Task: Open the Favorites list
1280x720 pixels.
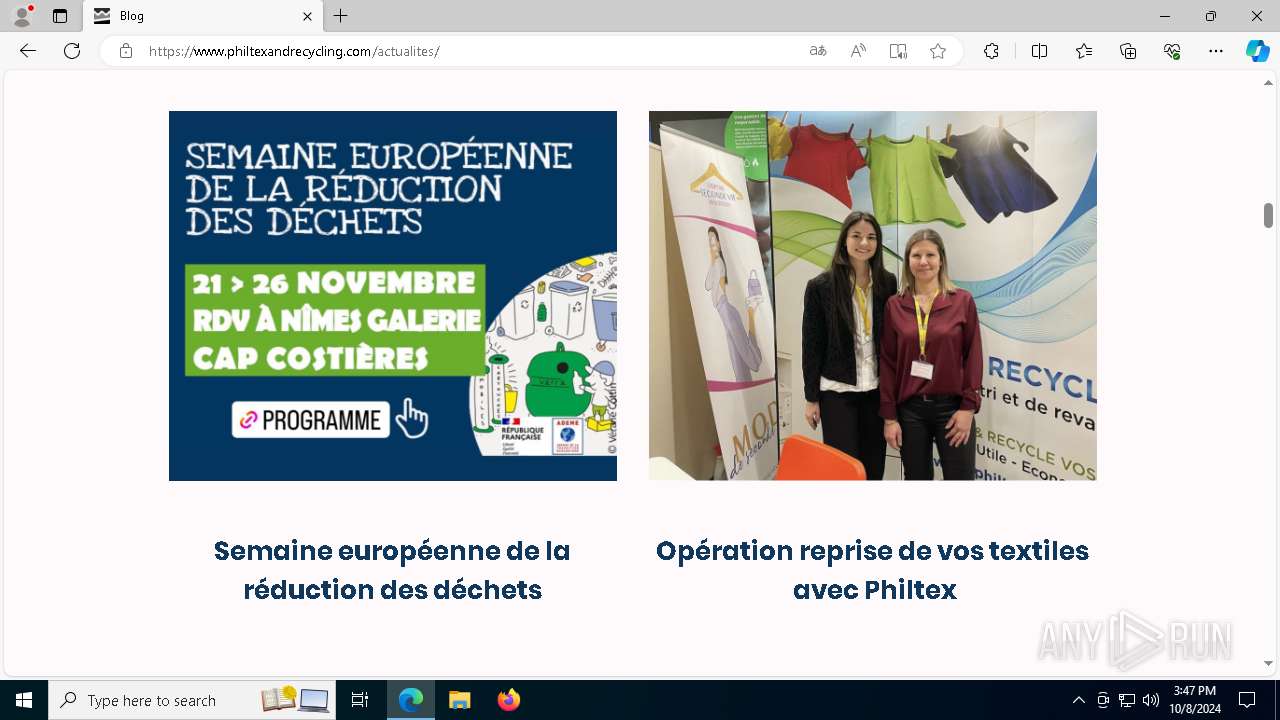Action: (1084, 51)
